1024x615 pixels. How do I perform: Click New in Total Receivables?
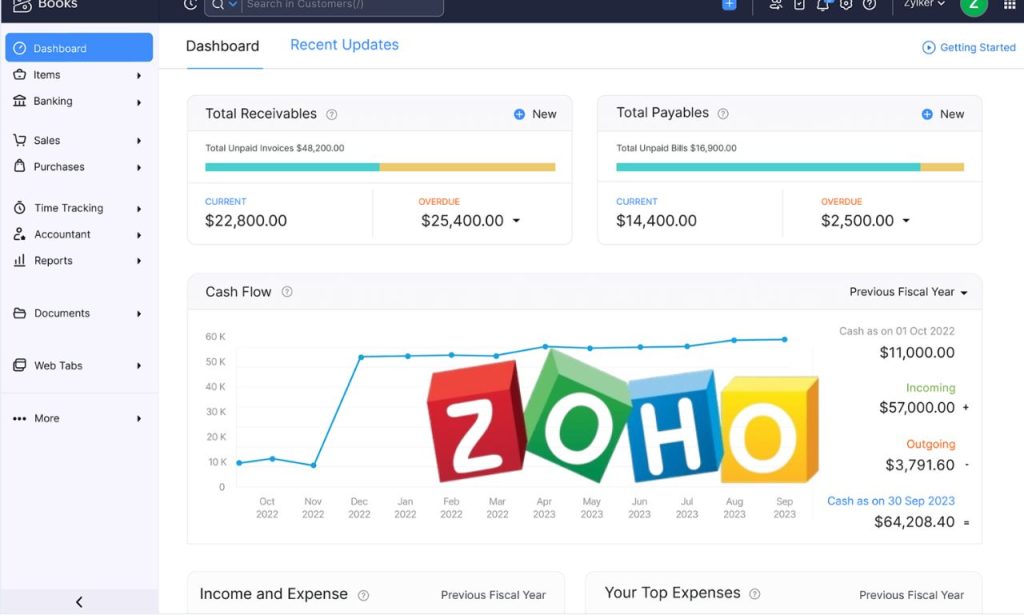coord(535,114)
